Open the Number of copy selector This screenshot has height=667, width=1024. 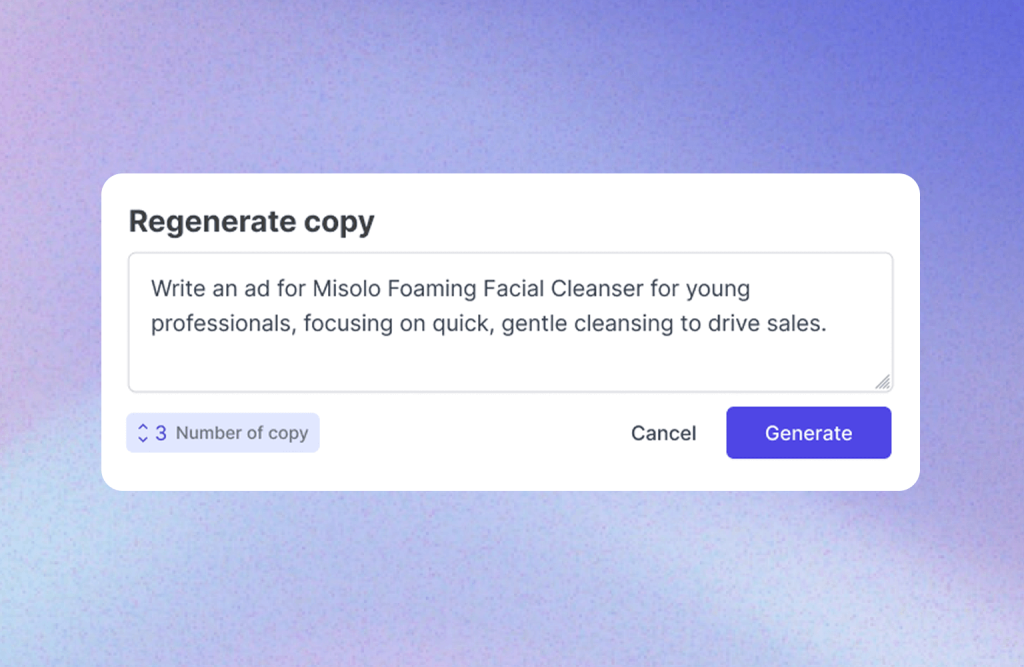click(x=223, y=433)
